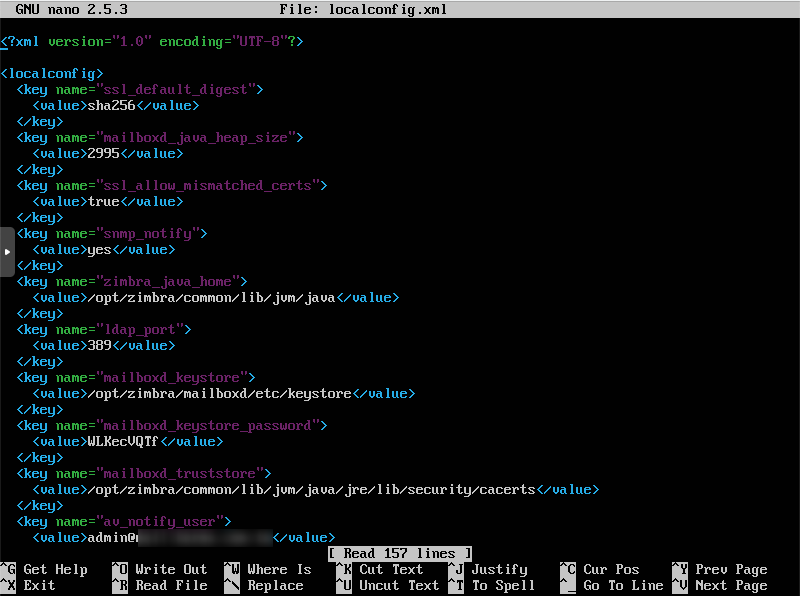Place cursor on the xml version declaration line
This screenshot has width=800, height=596.
pyautogui.click(x=152, y=42)
